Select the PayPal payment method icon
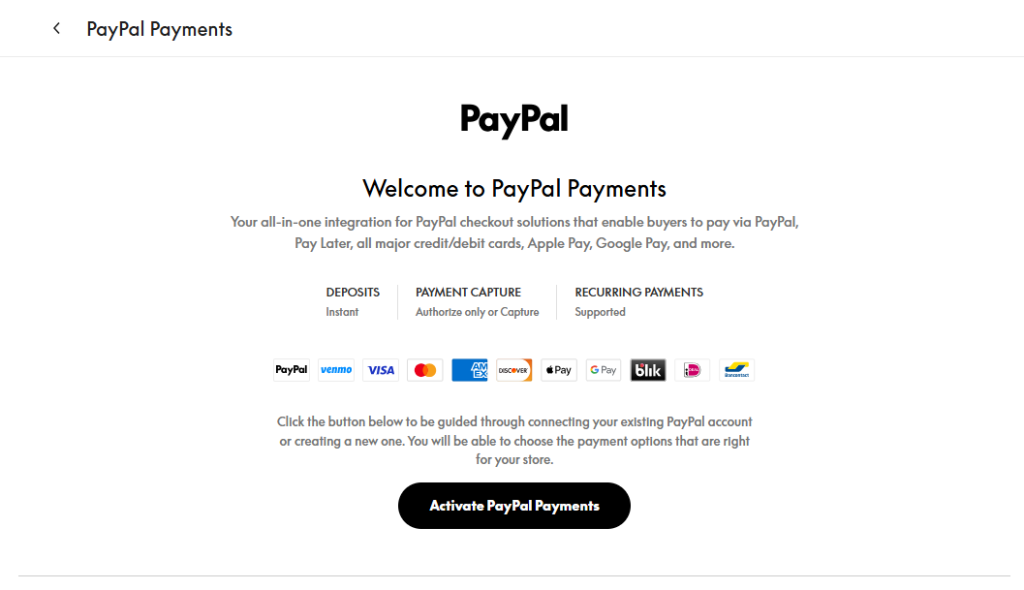This screenshot has width=1024, height=590. (x=291, y=369)
